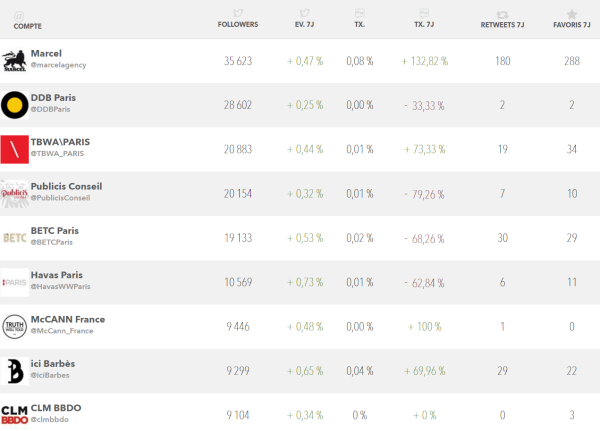Click the Havas Paris logo
This screenshot has height=431, width=600.
point(15,282)
